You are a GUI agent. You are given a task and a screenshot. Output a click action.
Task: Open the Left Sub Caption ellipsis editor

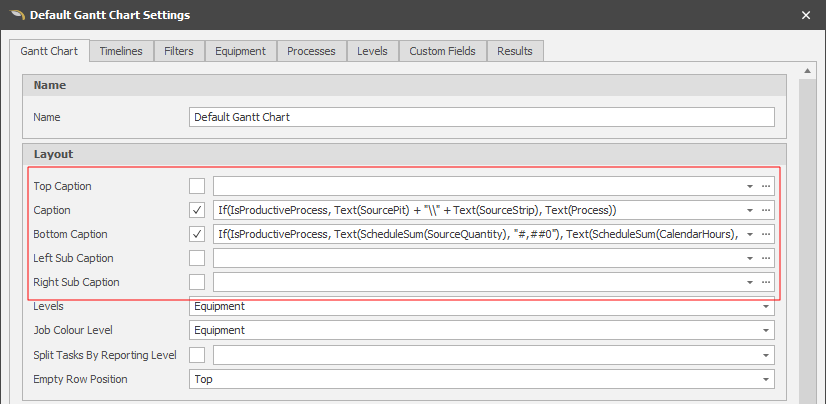[766, 258]
